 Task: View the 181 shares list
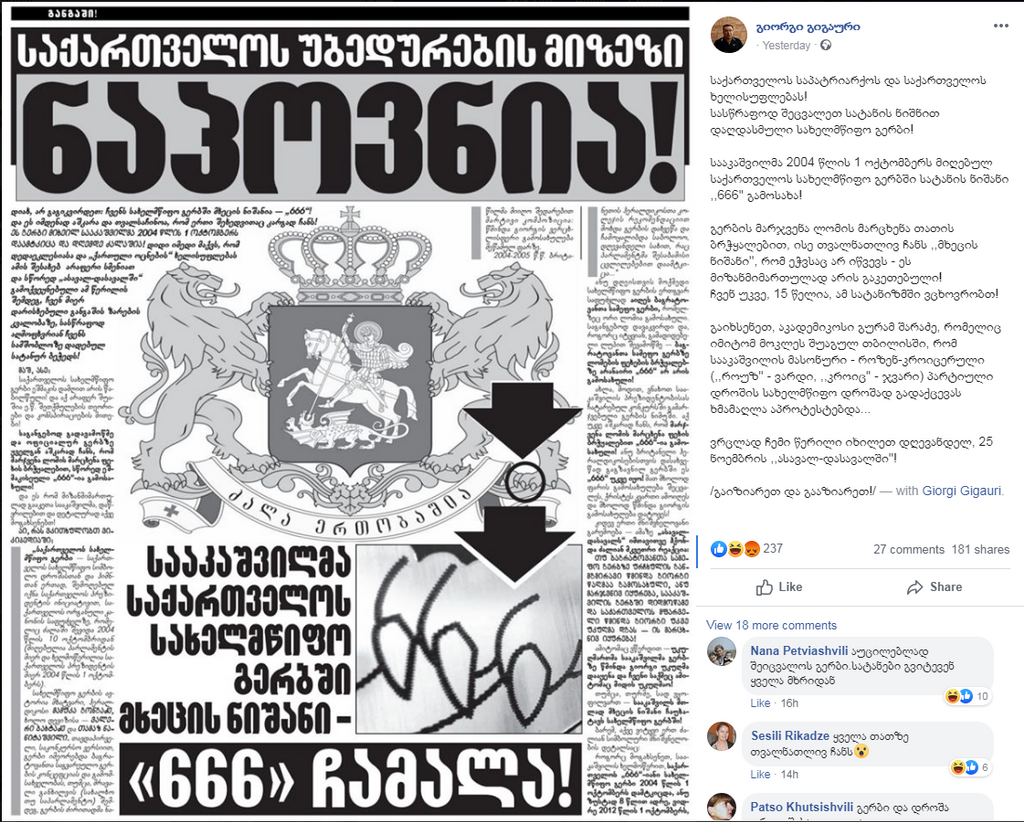(x=980, y=550)
